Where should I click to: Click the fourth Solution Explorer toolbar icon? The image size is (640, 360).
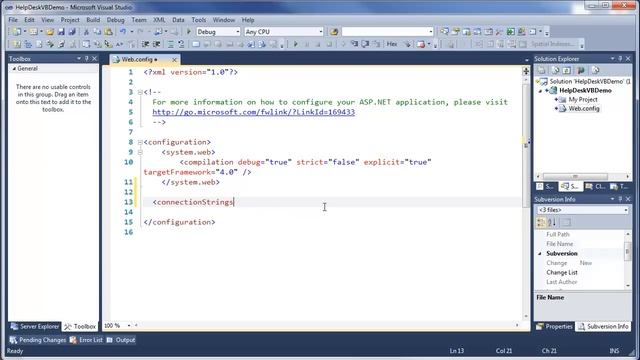tap(581, 70)
